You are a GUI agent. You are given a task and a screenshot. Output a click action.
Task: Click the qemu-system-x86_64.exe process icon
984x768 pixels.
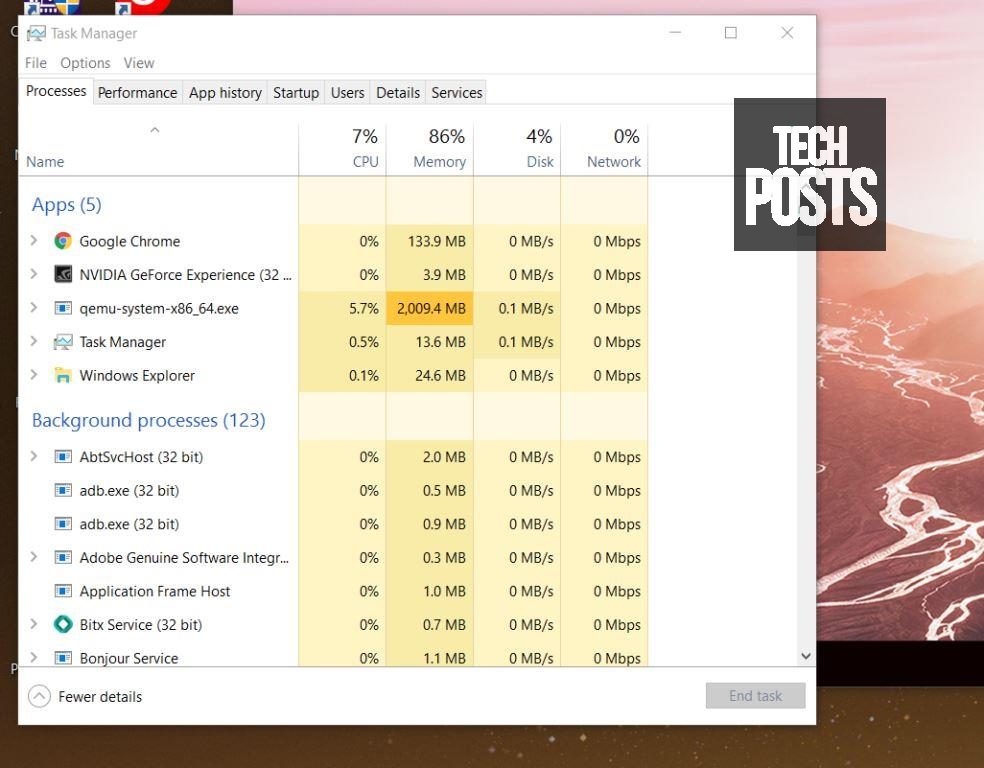coord(63,308)
